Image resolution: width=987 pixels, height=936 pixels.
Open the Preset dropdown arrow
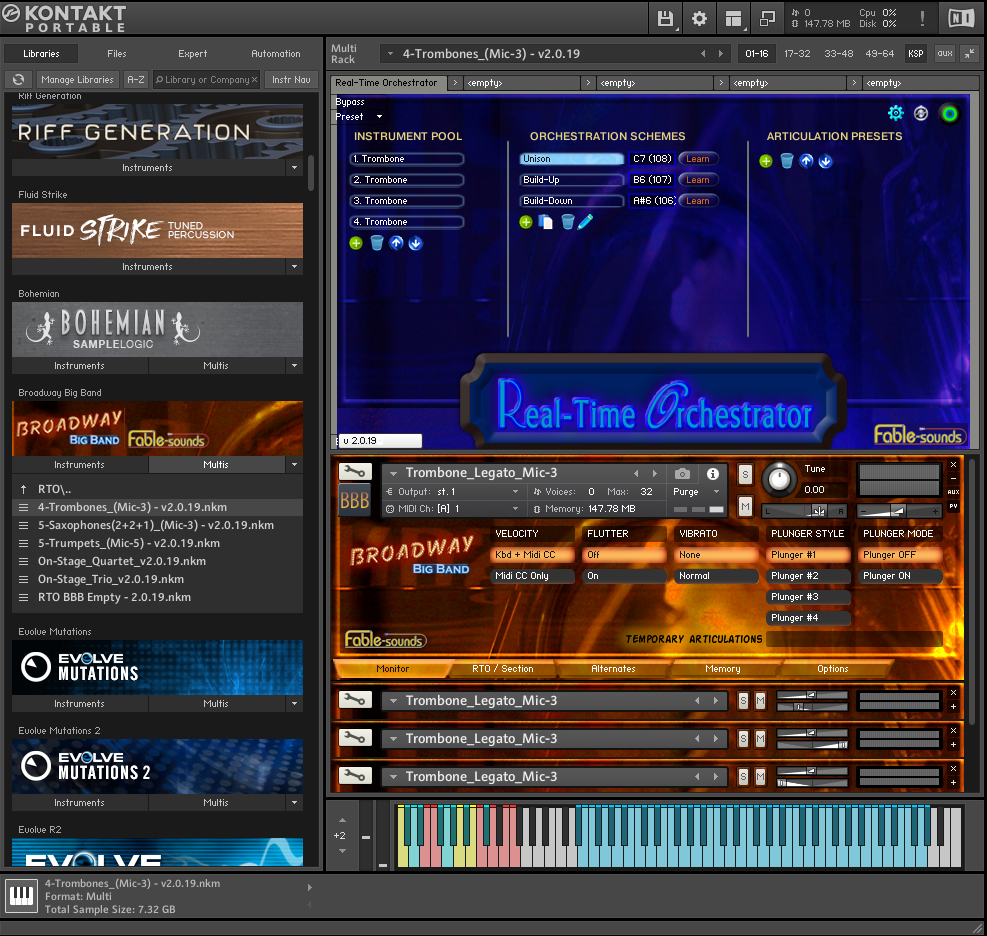coord(379,116)
